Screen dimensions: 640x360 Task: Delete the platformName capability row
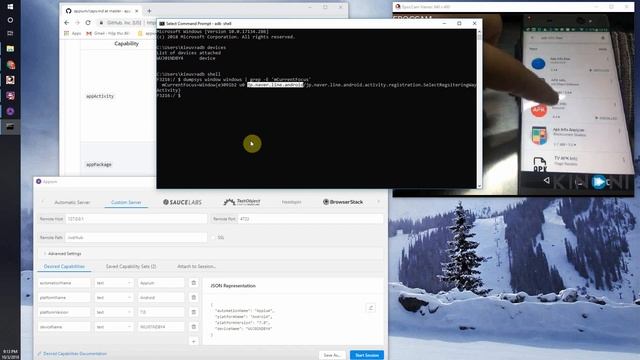(194, 297)
